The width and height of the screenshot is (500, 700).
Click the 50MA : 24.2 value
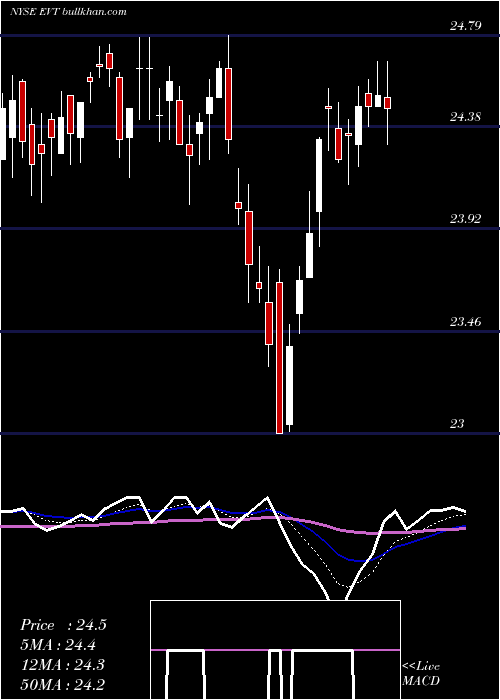coord(62,684)
